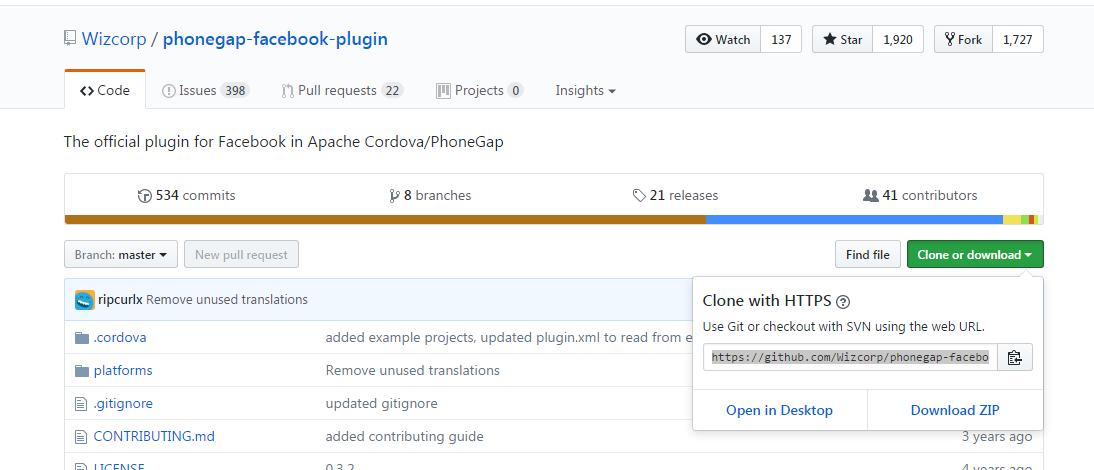
Task: Fork this repository
Action: tap(963, 40)
